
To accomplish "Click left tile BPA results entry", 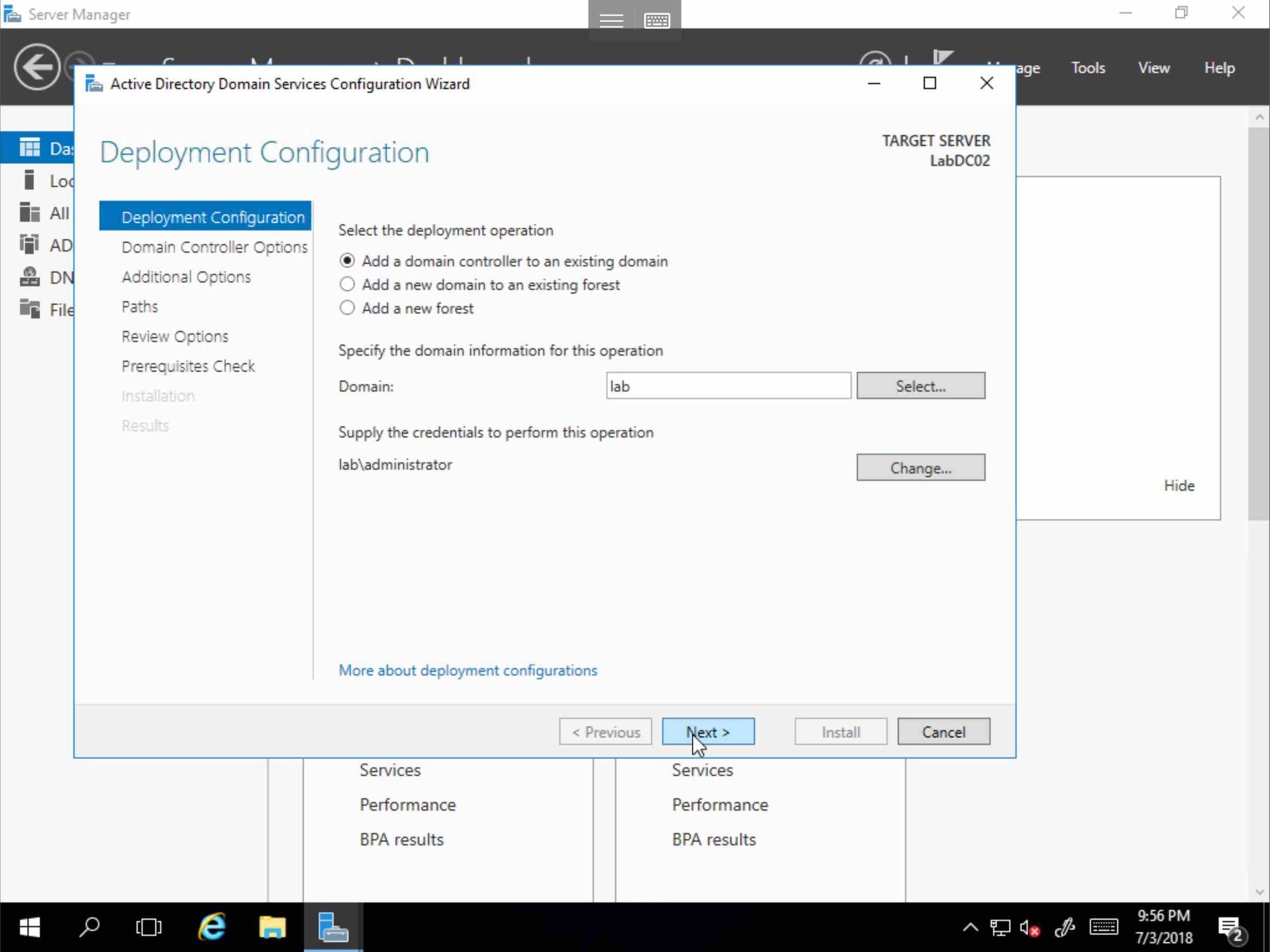I will pyautogui.click(x=401, y=840).
